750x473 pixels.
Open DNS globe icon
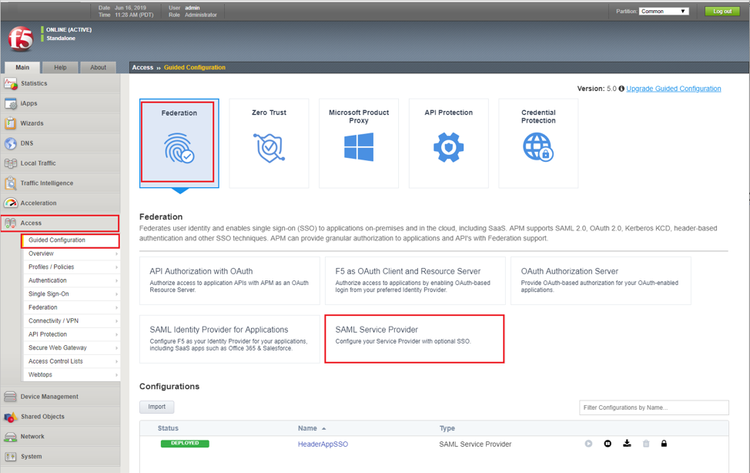point(11,143)
